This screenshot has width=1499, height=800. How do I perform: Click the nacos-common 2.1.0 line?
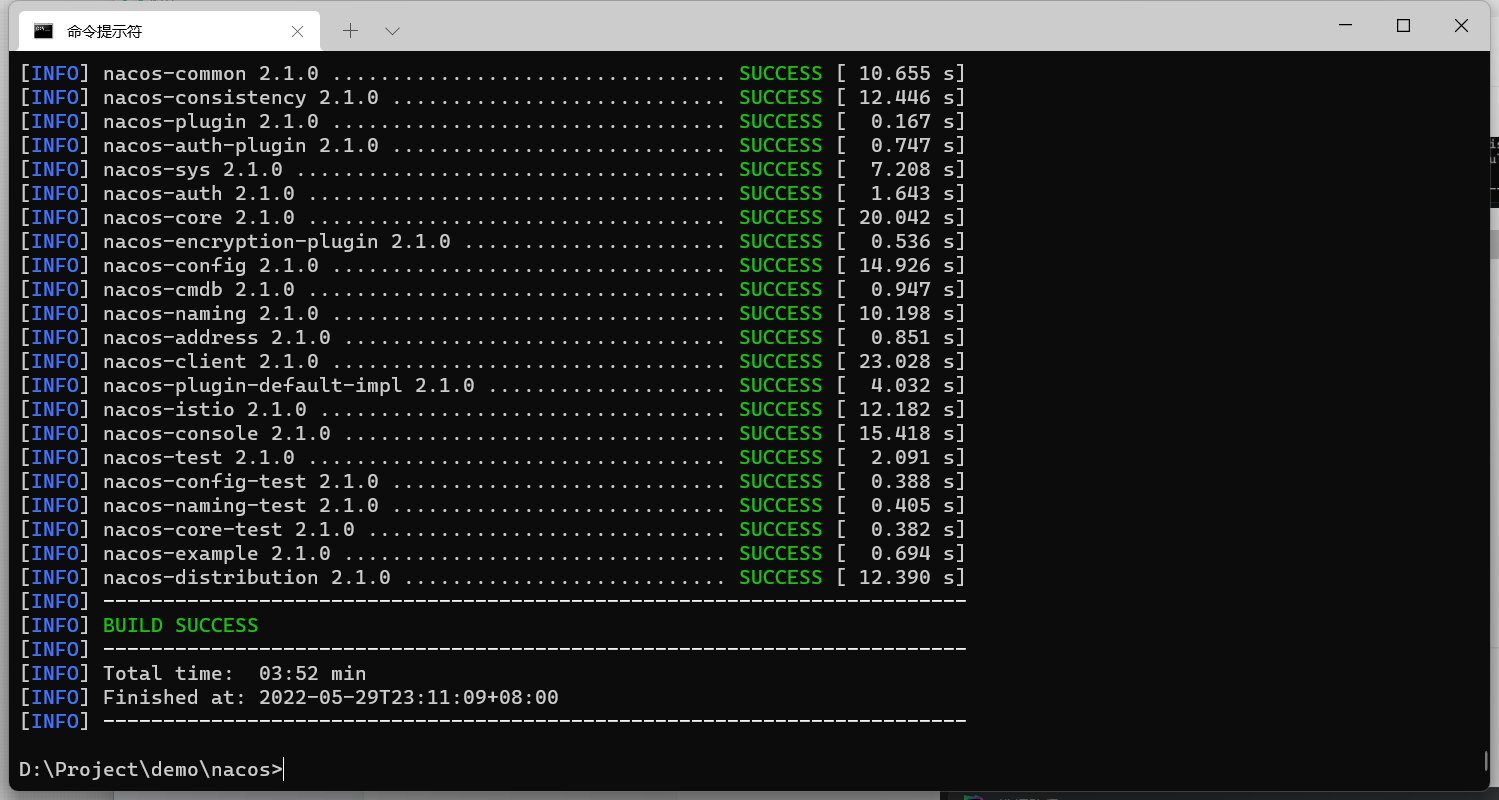(492, 73)
